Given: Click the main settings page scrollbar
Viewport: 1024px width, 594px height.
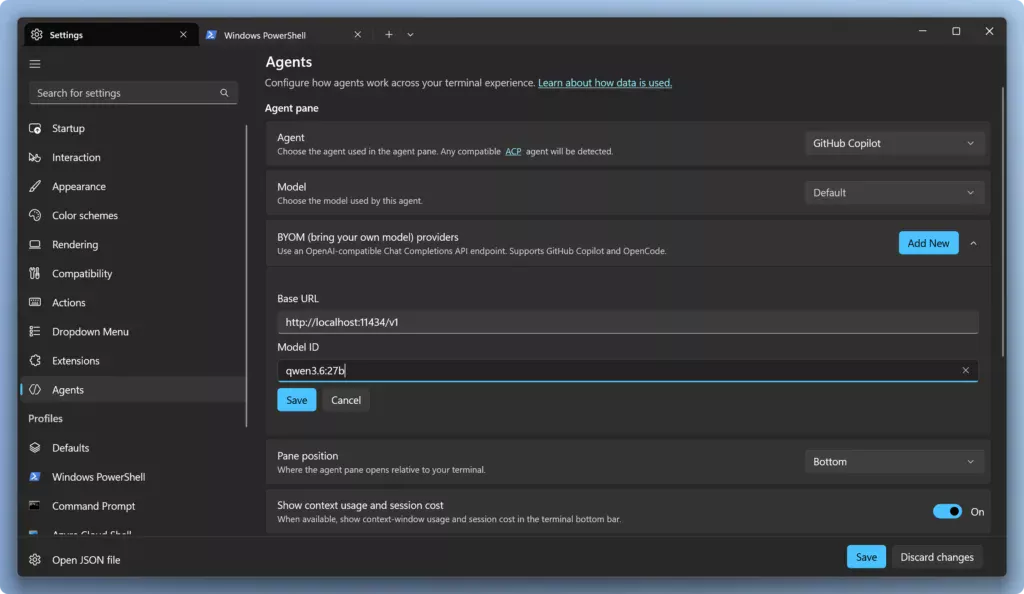Looking at the screenshot, I should tap(1002, 222).
